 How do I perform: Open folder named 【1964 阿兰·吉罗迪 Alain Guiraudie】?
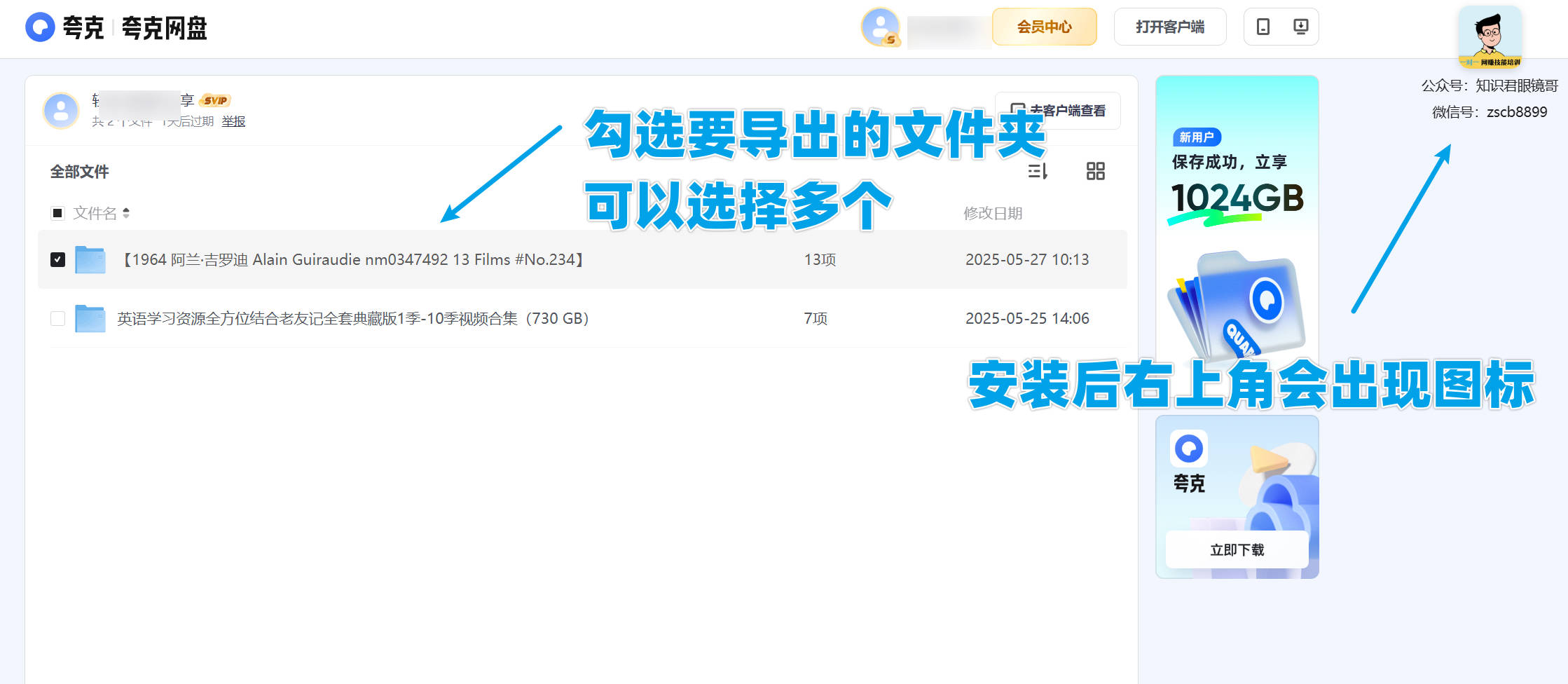click(353, 259)
